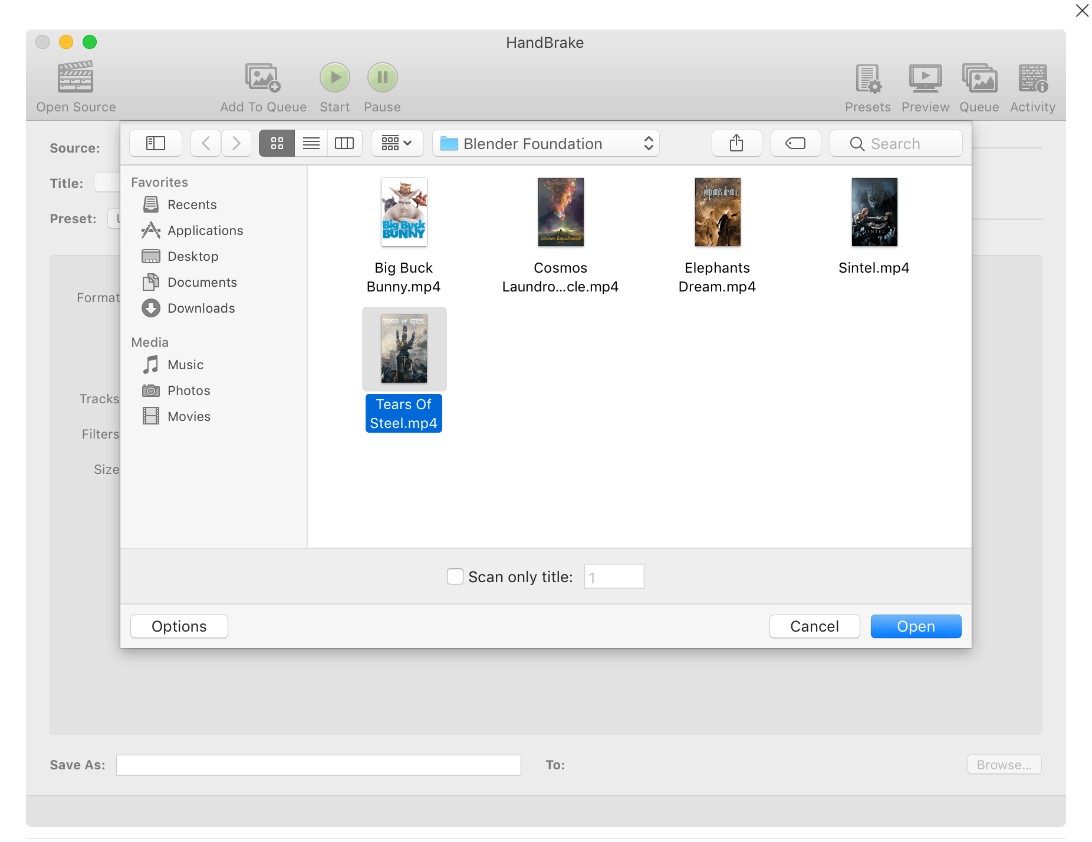
Task: Toggle the file dialog sidebar button
Action: (x=155, y=143)
